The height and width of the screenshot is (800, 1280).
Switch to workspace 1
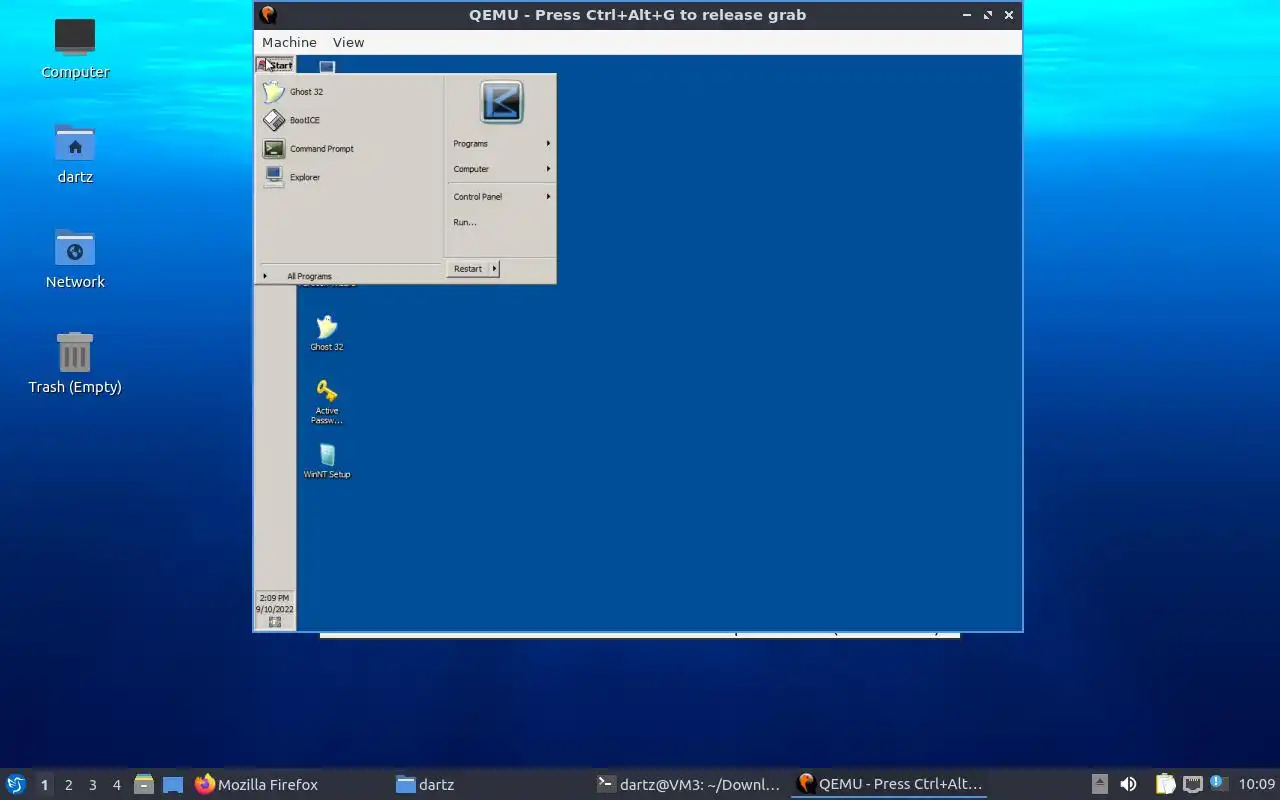(x=44, y=785)
